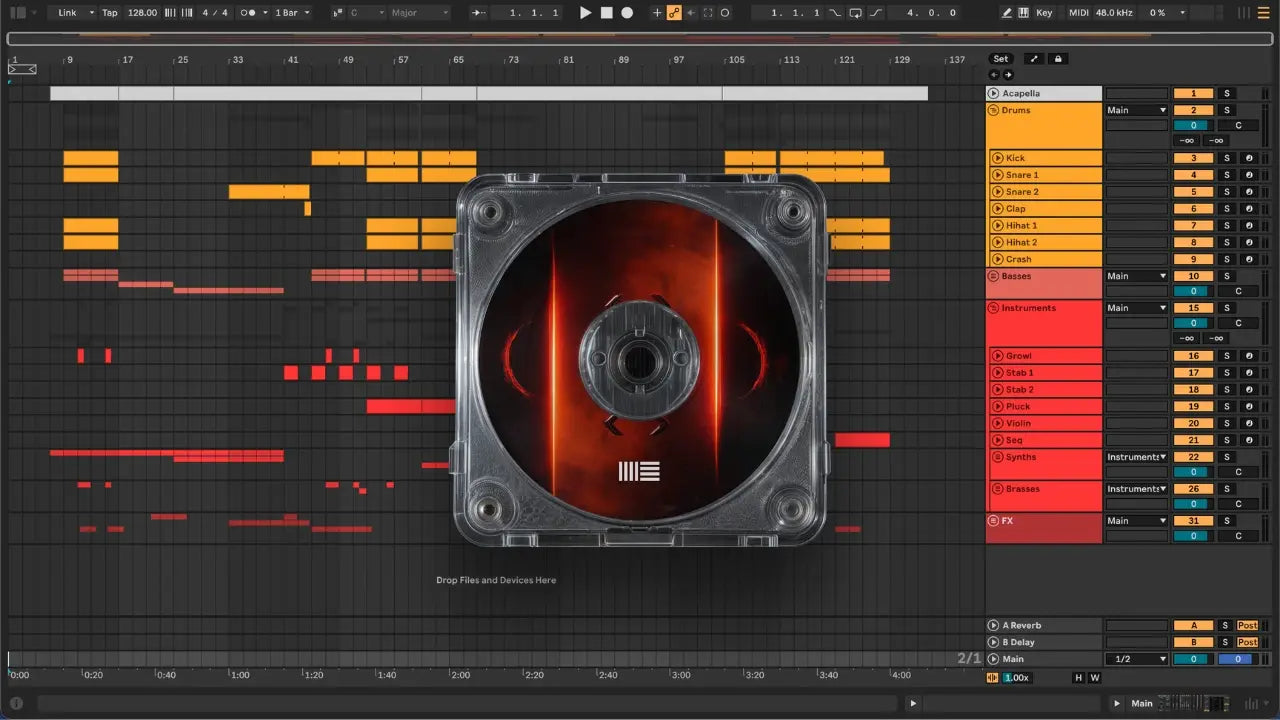Image resolution: width=1280 pixels, height=720 pixels.
Task: Toggle the metronome icon
Action: click(x=249, y=13)
